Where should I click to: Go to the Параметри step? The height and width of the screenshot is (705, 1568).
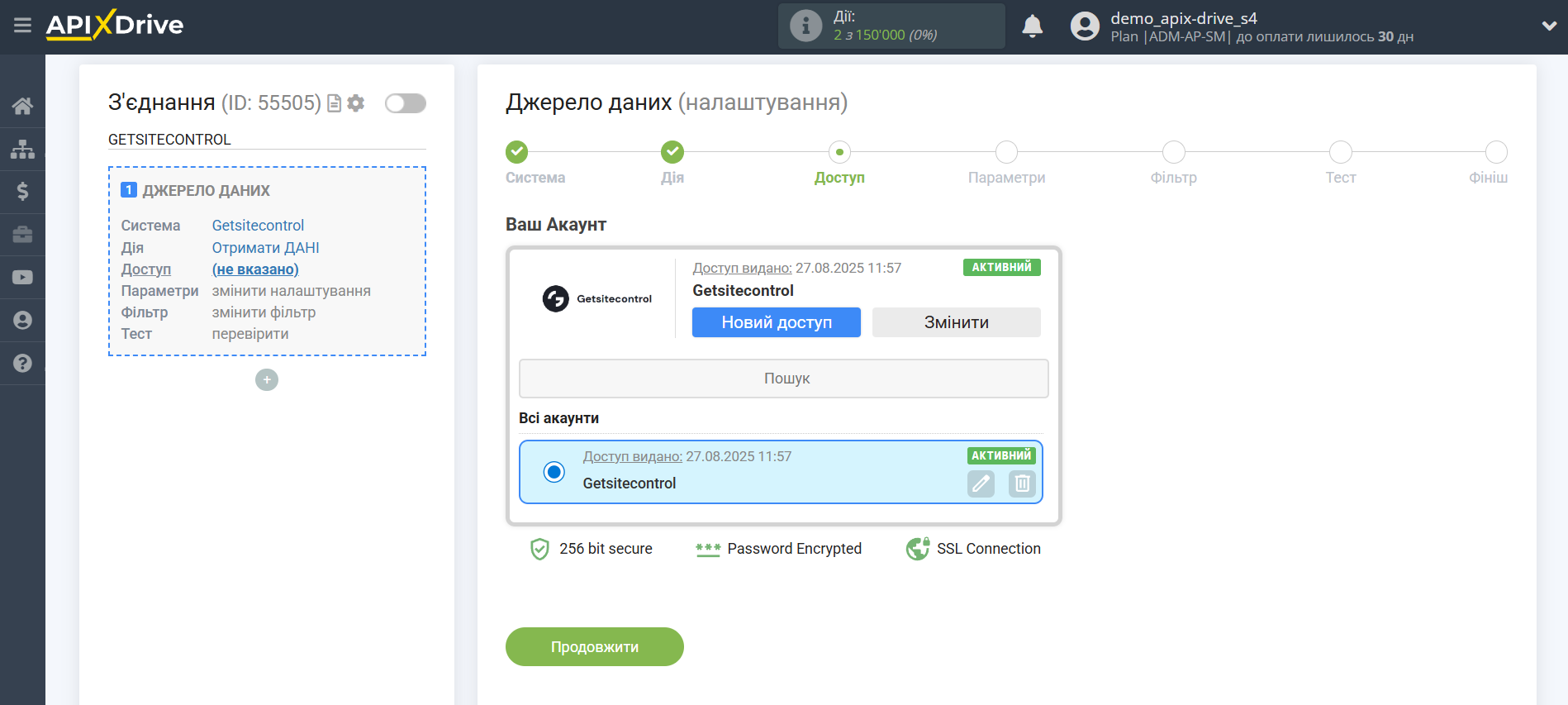point(1006,152)
